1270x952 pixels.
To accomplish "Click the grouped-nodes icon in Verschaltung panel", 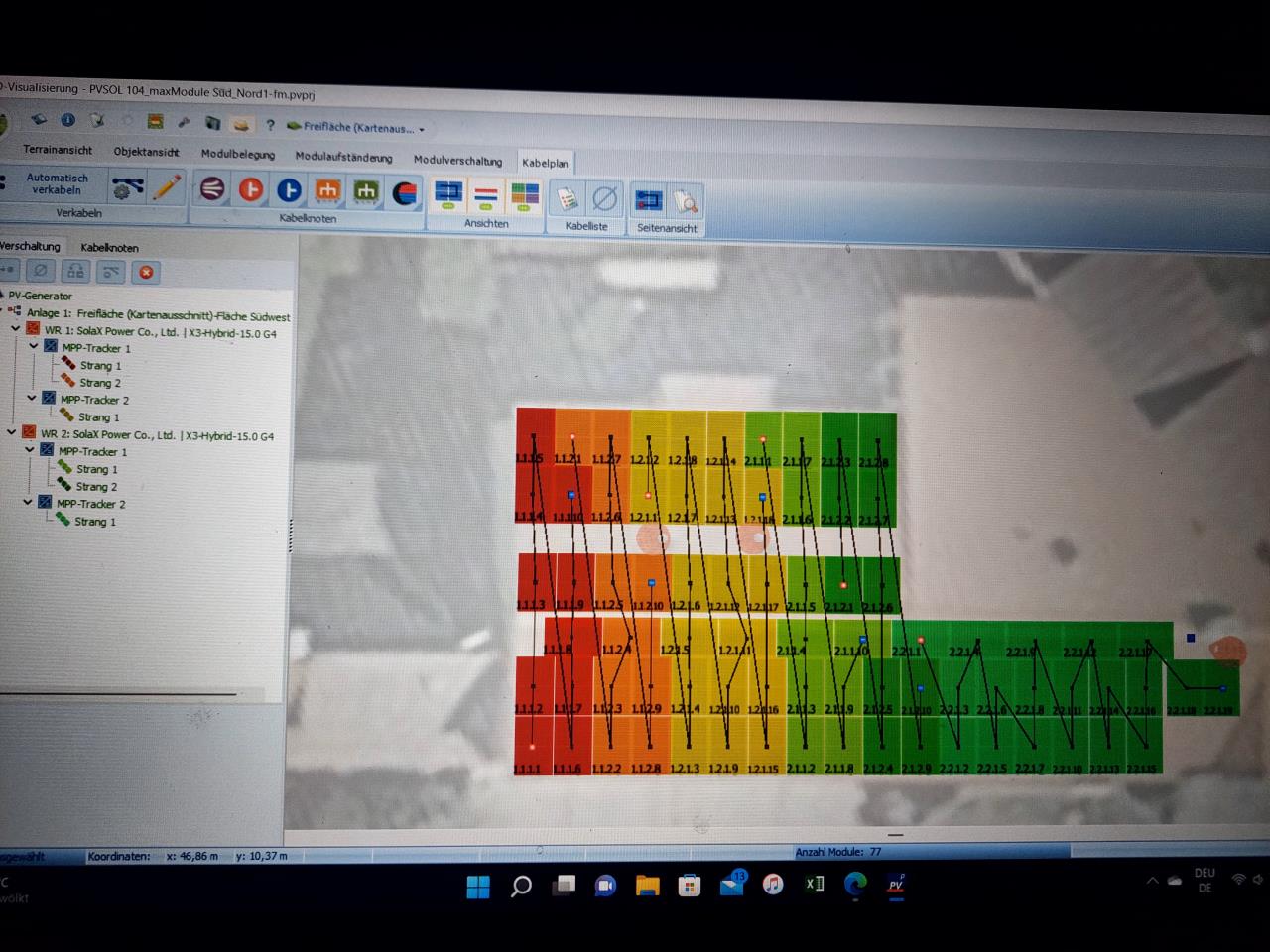I will click(75, 271).
